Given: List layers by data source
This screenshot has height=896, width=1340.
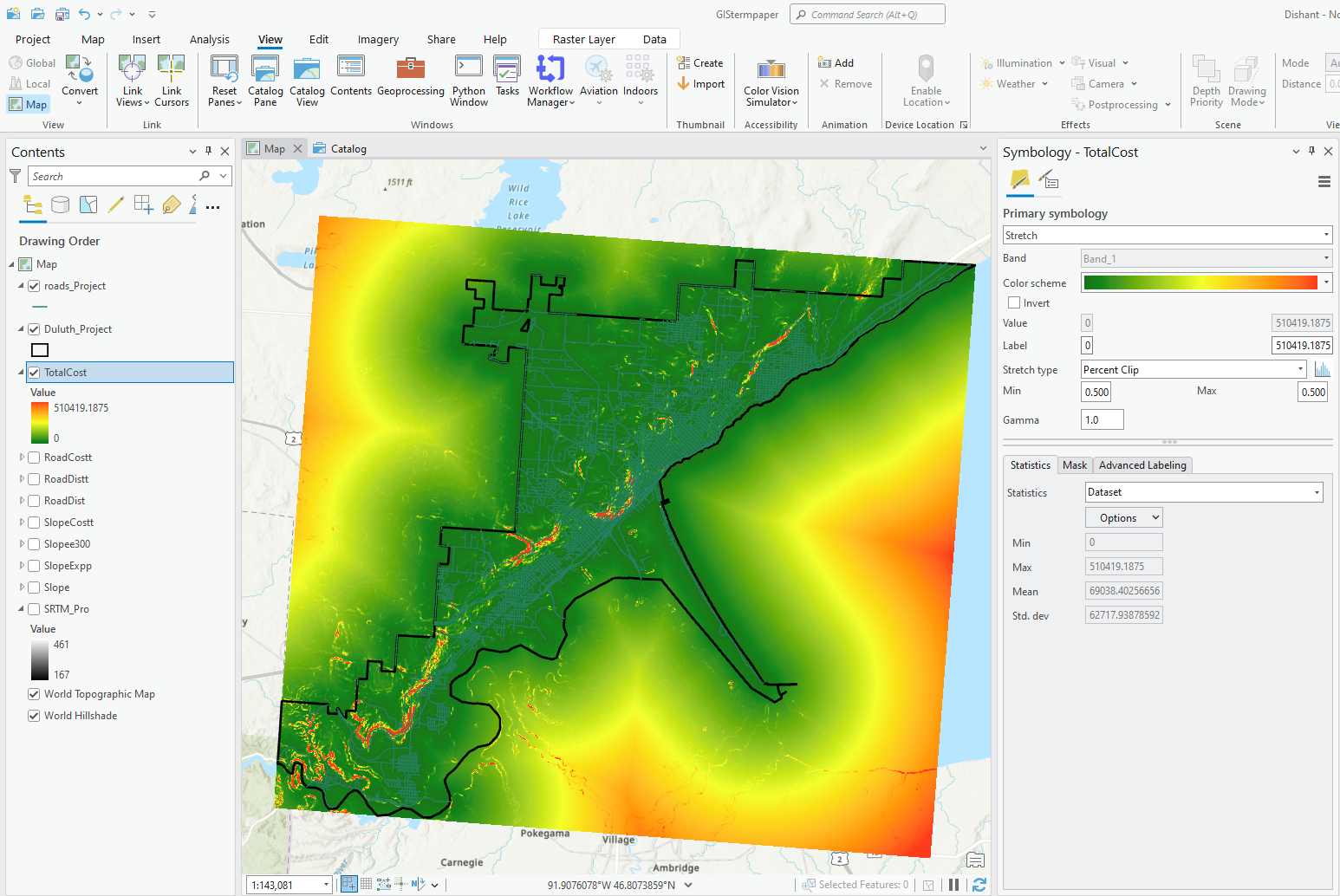Looking at the screenshot, I should [61, 205].
